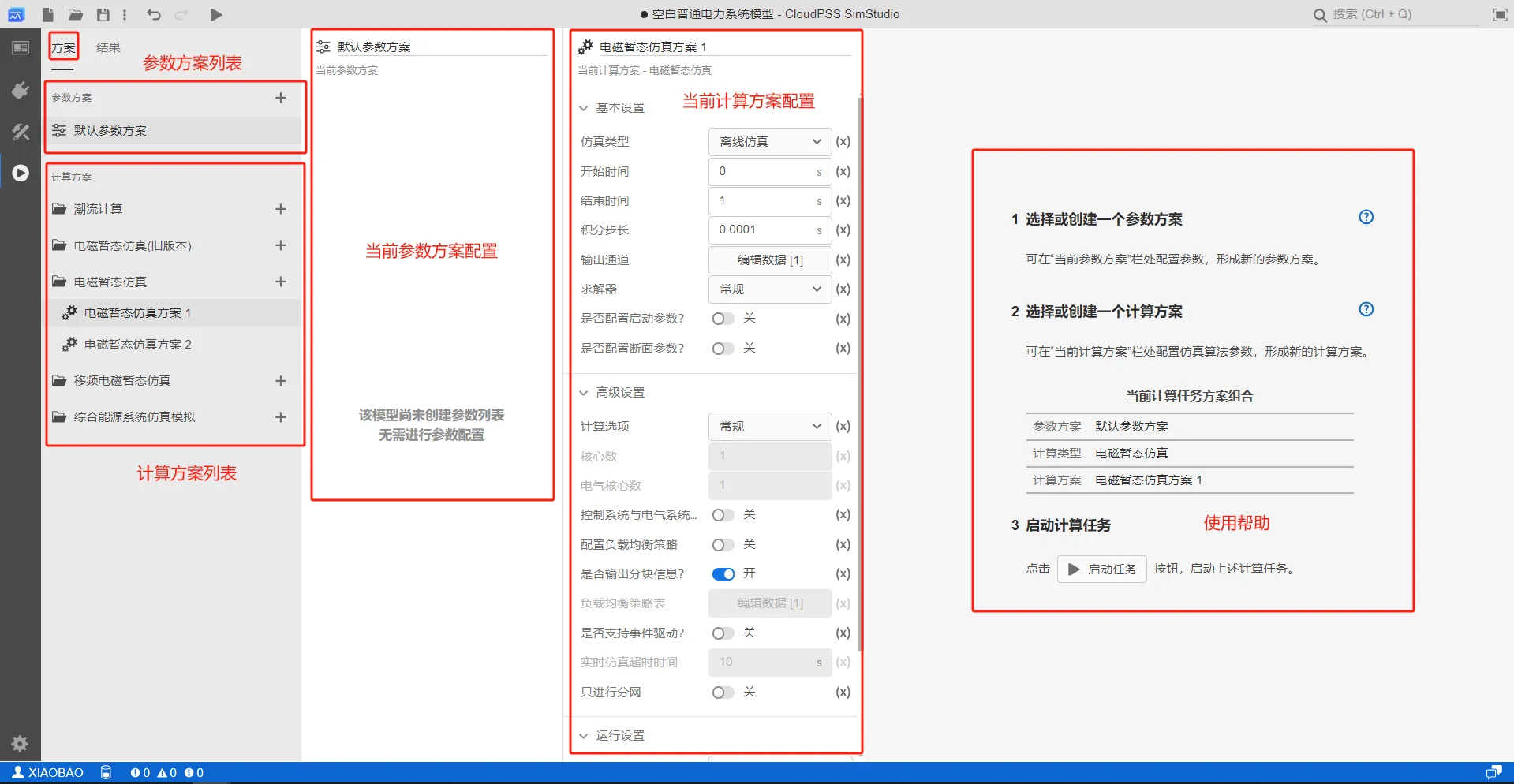Click the (x) expression button beside 积分步长
The width and height of the screenshot is (1514, 784).
click(843, 230)
